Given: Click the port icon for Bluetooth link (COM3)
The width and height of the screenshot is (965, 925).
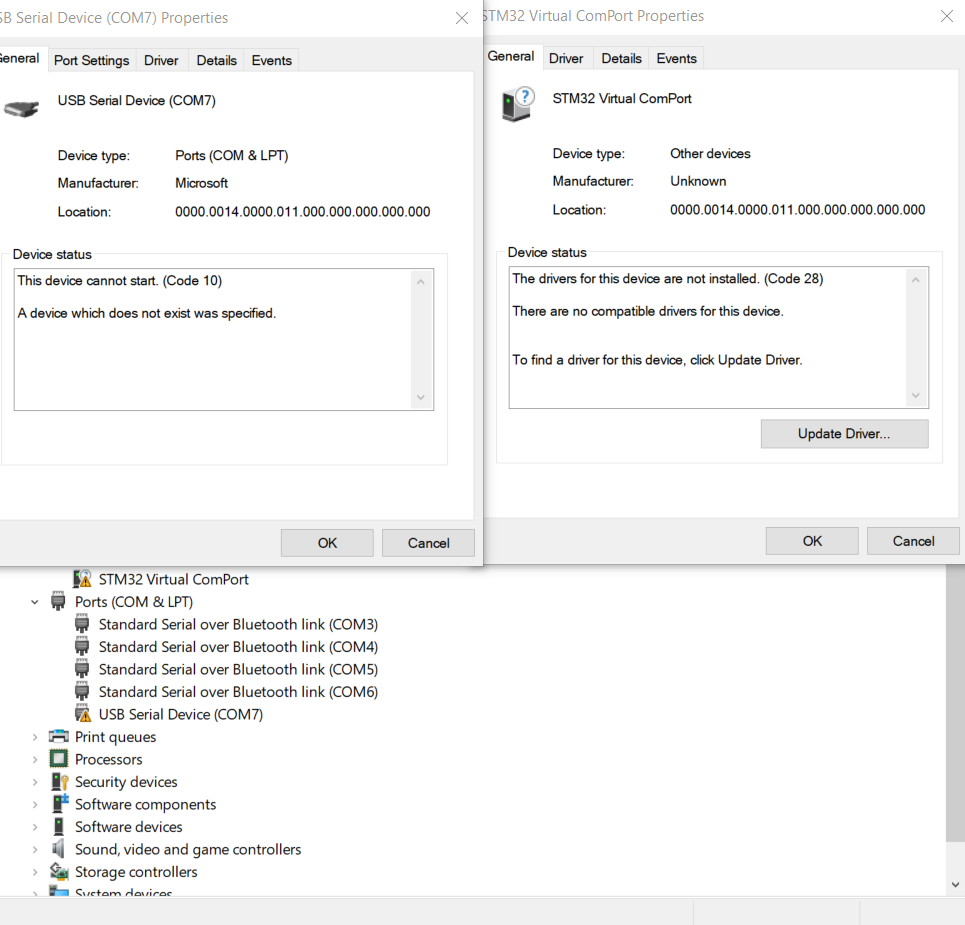Looking at the screenshot, I should pos(82,624).
